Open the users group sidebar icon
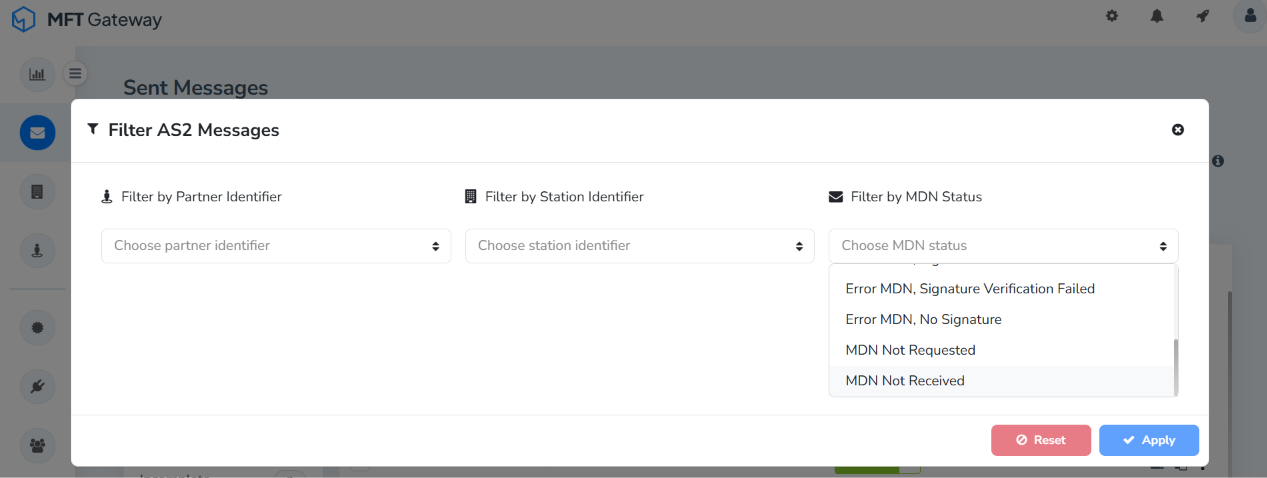Screen dimensions: 1267x478 37,445
